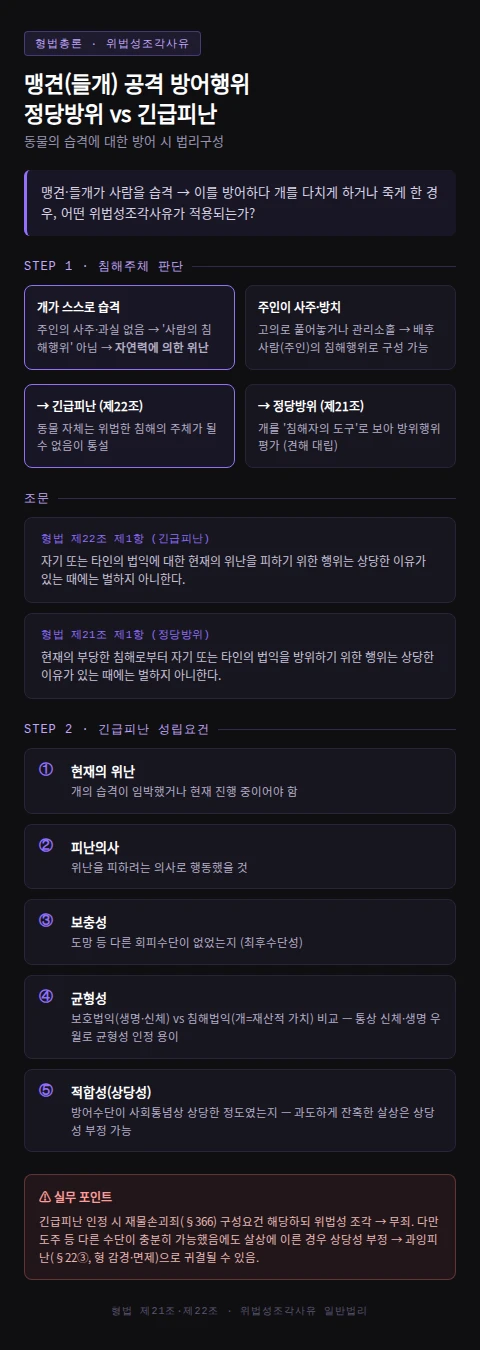Click the circled number ⑤ icon
The image size is (480, 1350).
point(46,1090)
